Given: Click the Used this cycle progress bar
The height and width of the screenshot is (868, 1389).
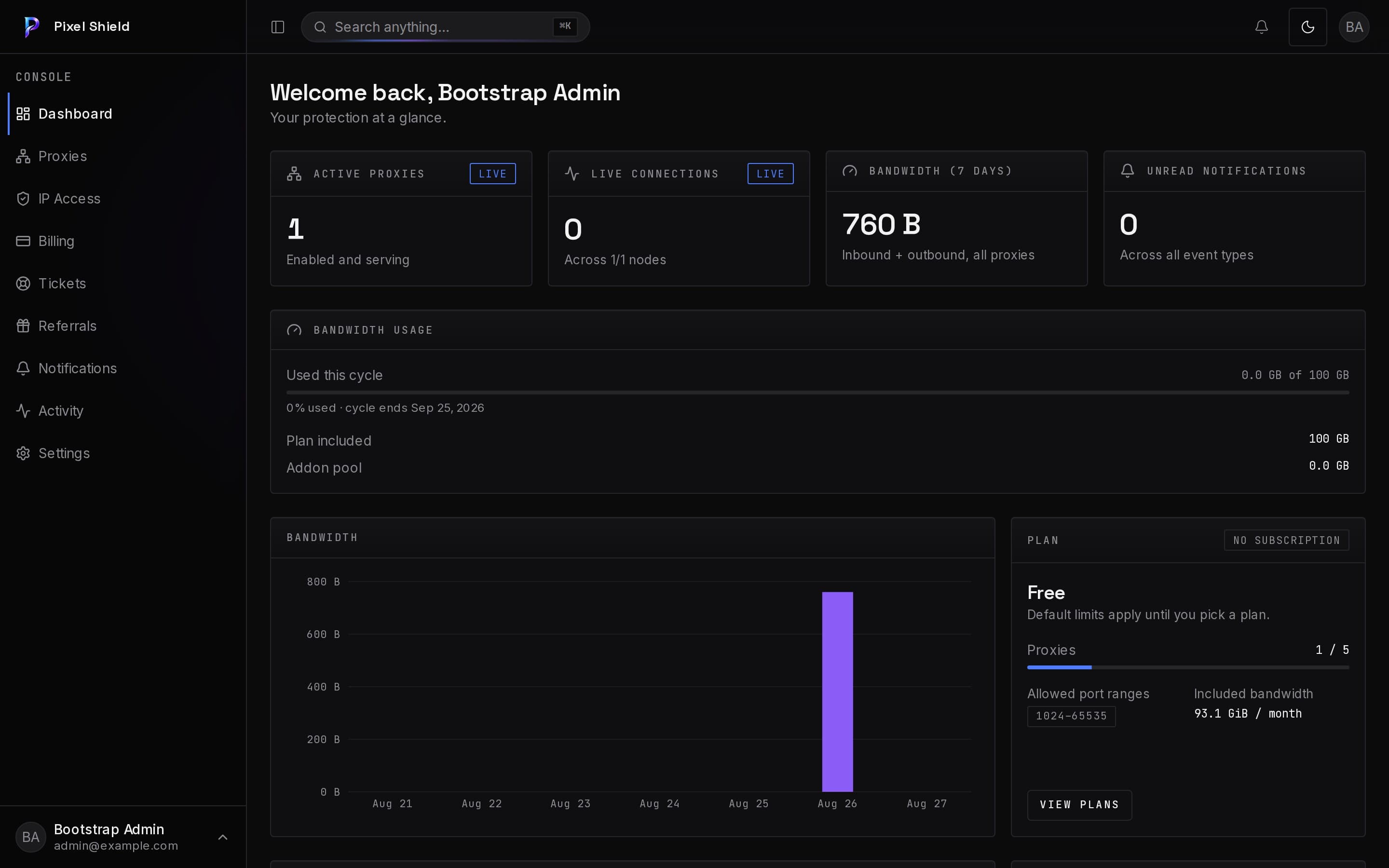Looking at the screenshot, I should pos(817,393).
